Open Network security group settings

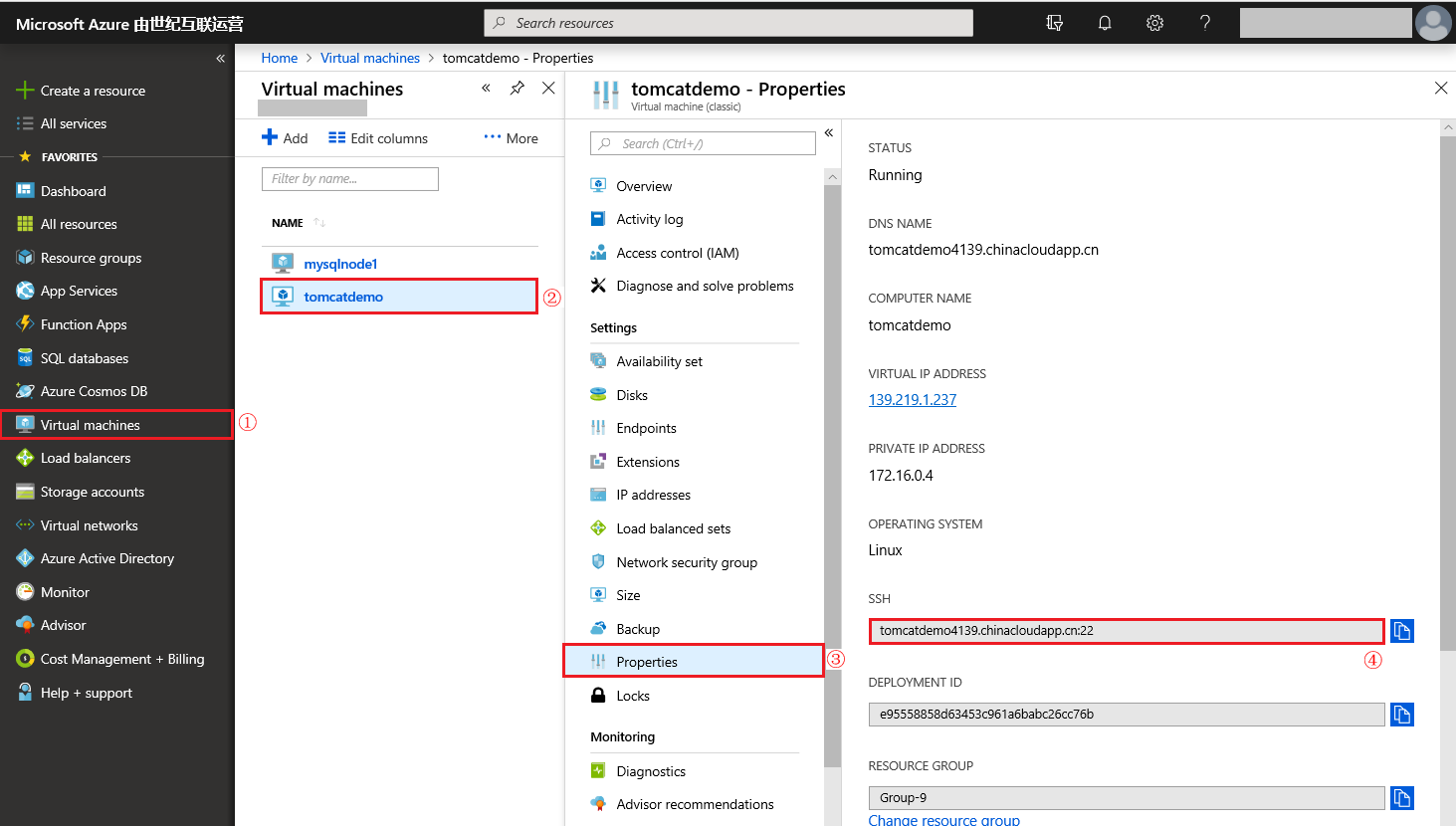pos(686,562)
